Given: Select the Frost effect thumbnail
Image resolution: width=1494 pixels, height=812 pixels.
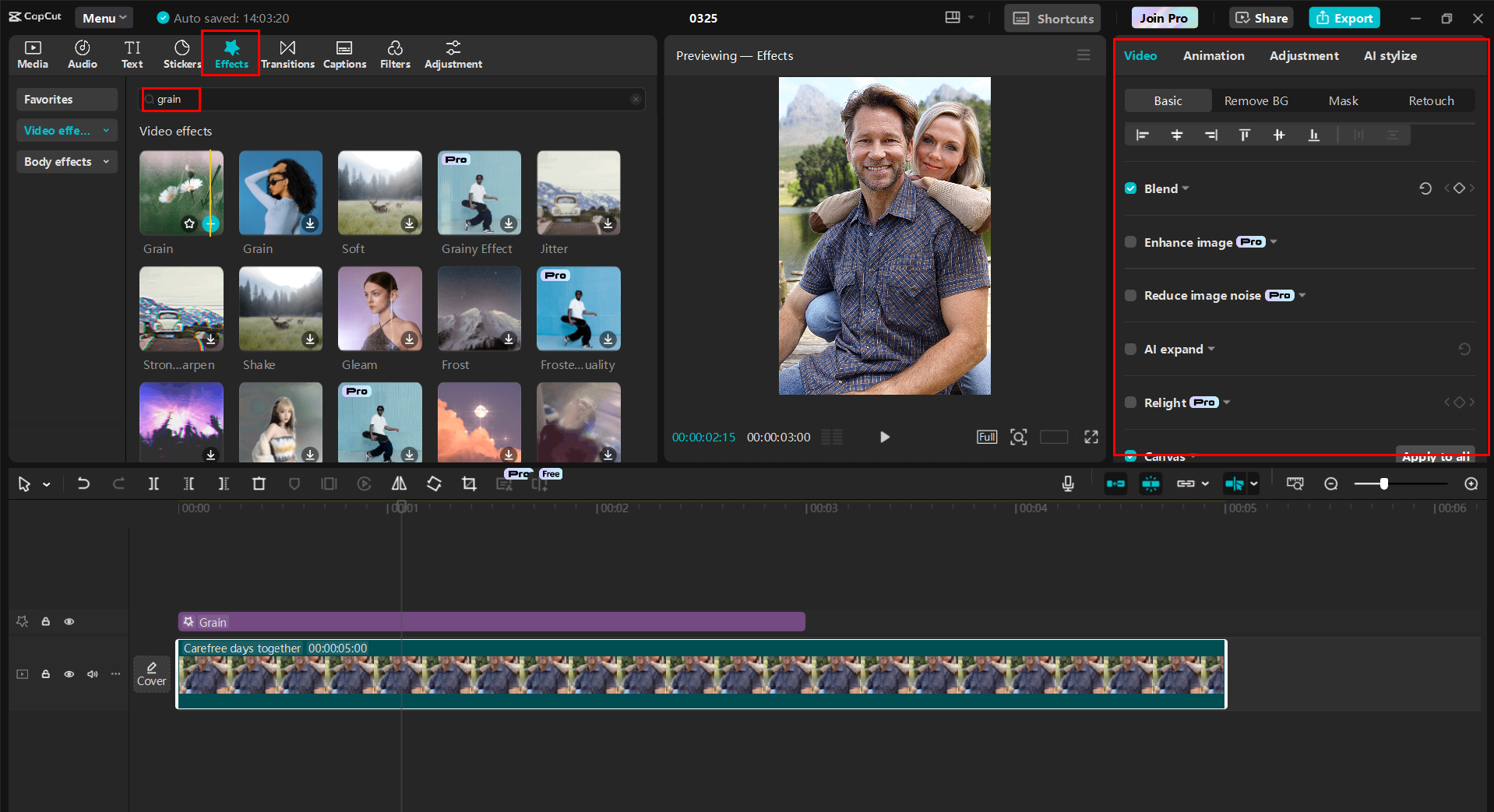Looking at the screenshot, I should 478,309.
